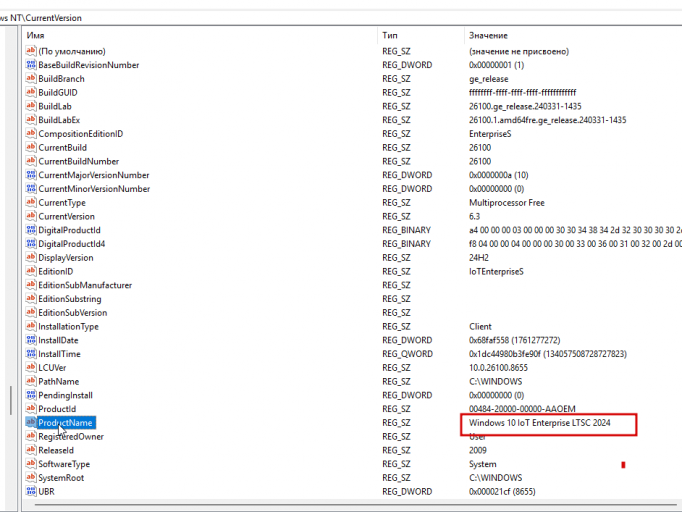The width and height of the screenshot is (682, 512).
Task: Click the DWORD icon next to UBR
Action: click(x=30, y=492)
